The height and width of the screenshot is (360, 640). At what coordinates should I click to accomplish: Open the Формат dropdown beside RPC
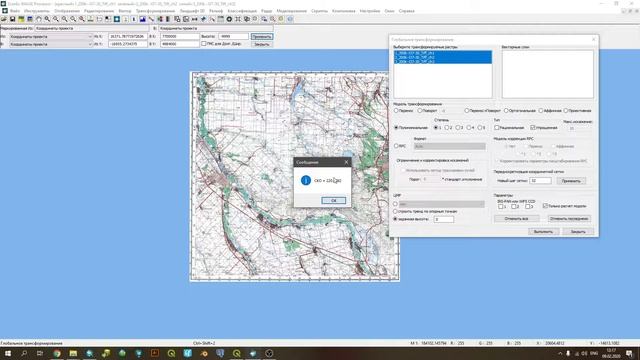[450, 146]
